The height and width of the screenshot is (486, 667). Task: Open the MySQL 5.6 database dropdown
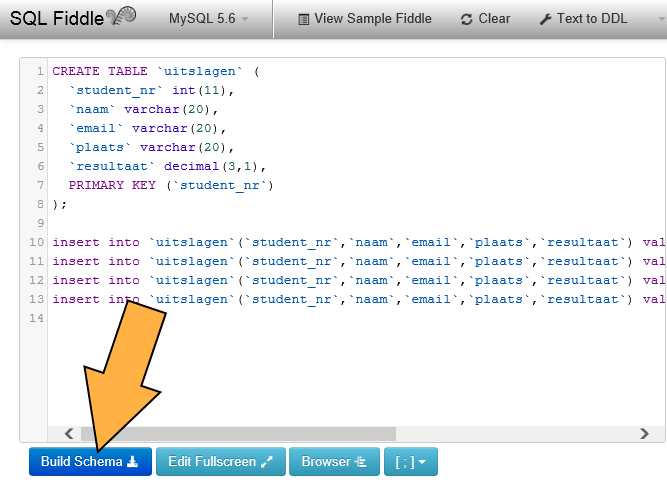[x=208, y=19]
